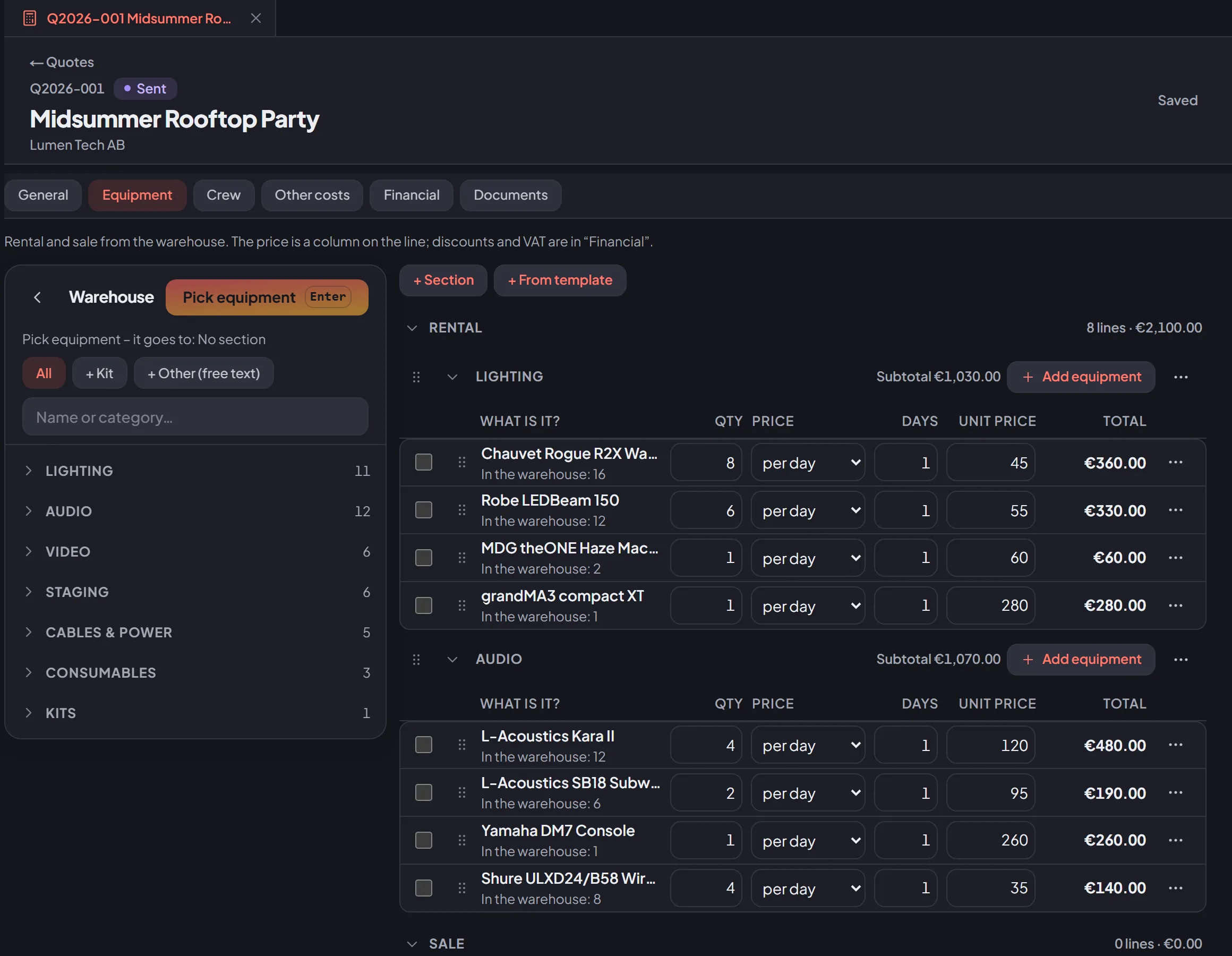The height and width of the screenshot is (956, 1232).
Task: Click the + Section button
Action: coord(443,280)
